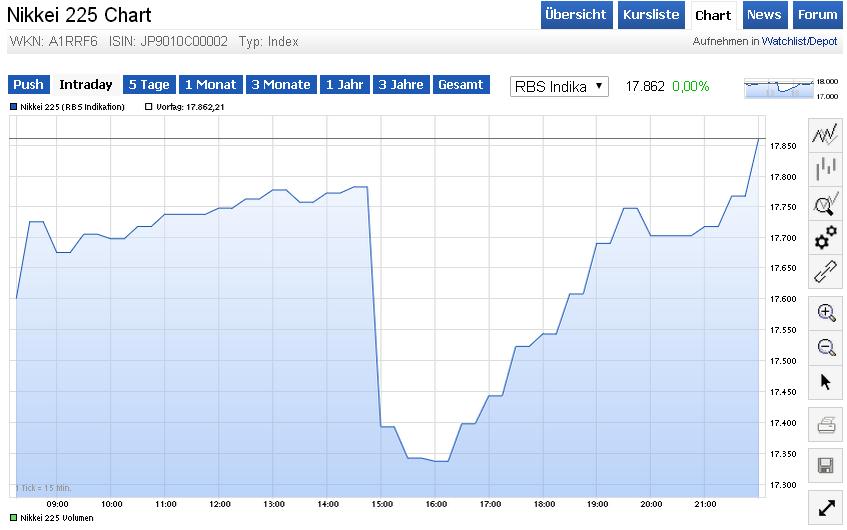Click the mini overview chart thumbnail
Image resolution: width=847 pixels, height=530 pixels.
click(780, 88)
